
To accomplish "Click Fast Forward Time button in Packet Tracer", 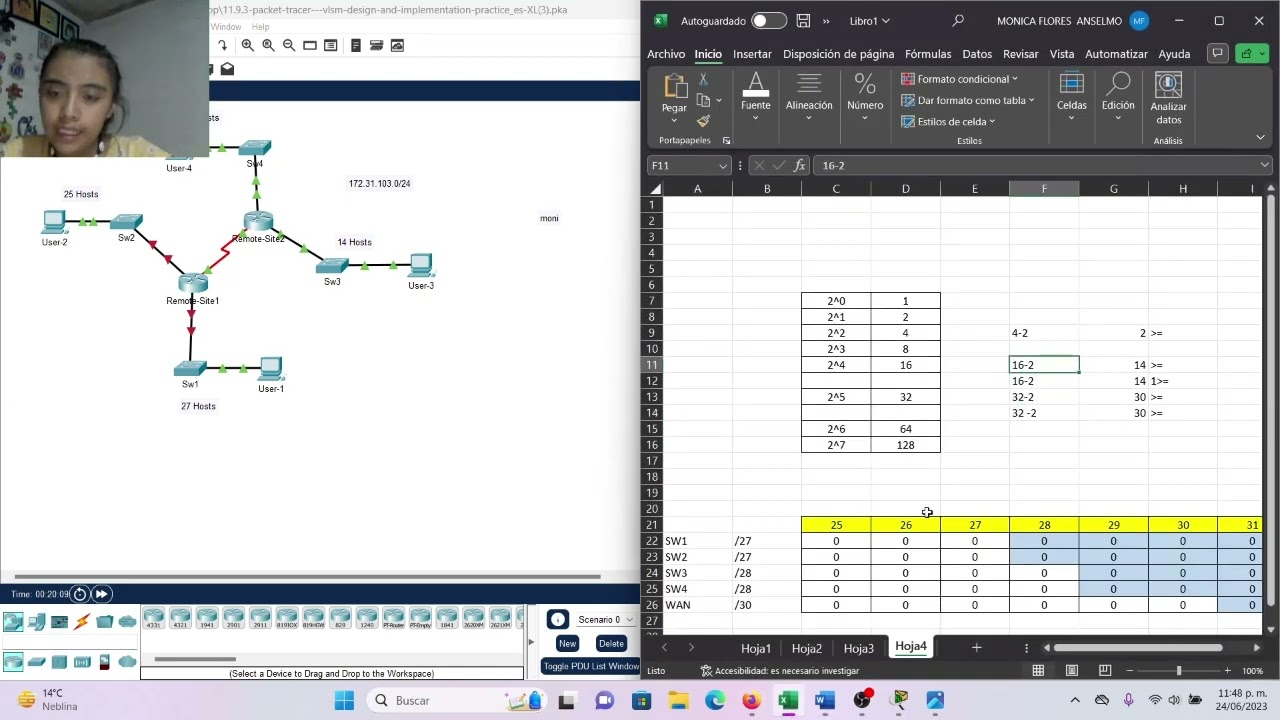I will pyautogui.click(x=101, y=594).
